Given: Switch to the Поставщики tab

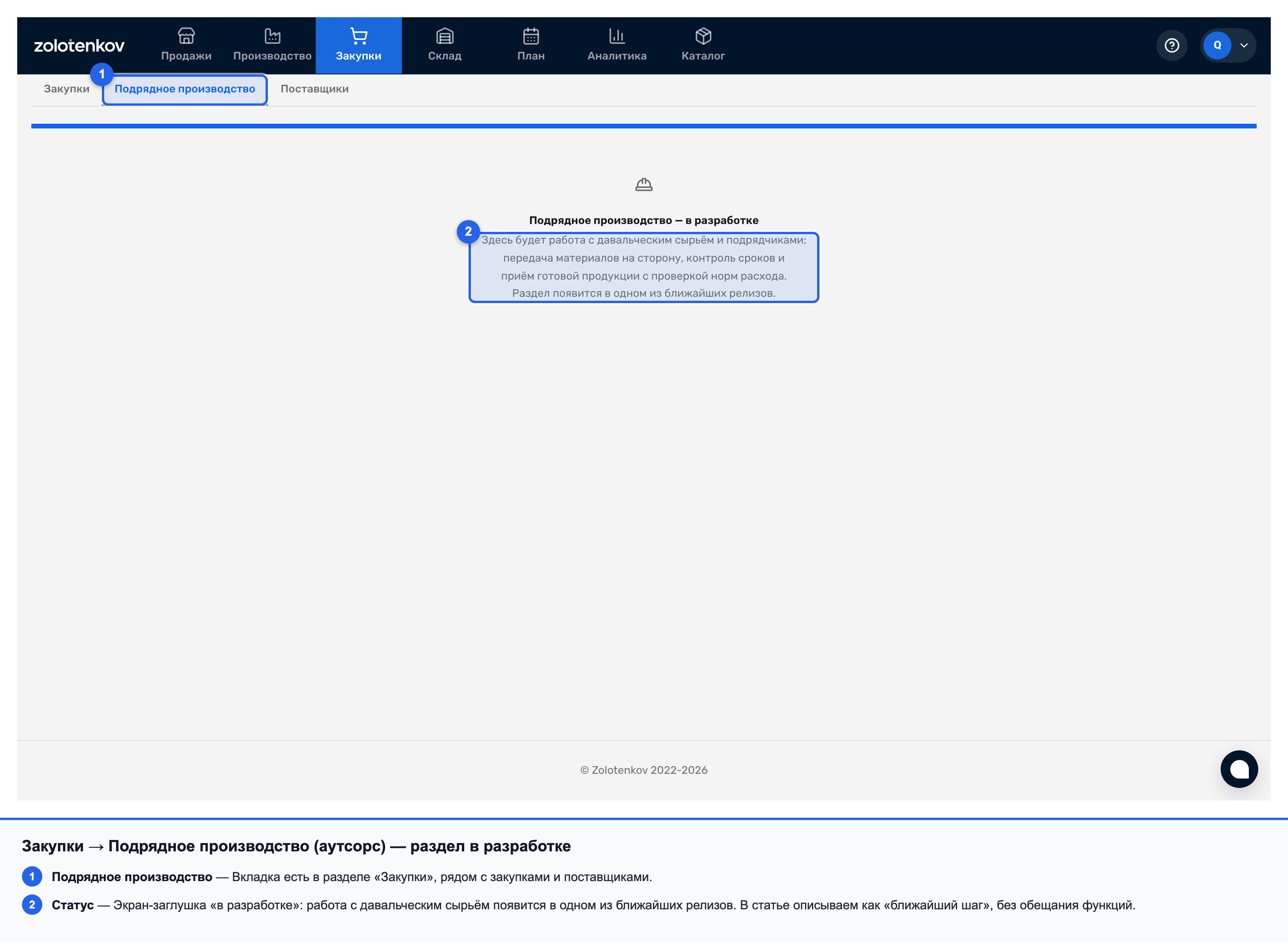Looking at the screenshot, I should pos(315,89).
